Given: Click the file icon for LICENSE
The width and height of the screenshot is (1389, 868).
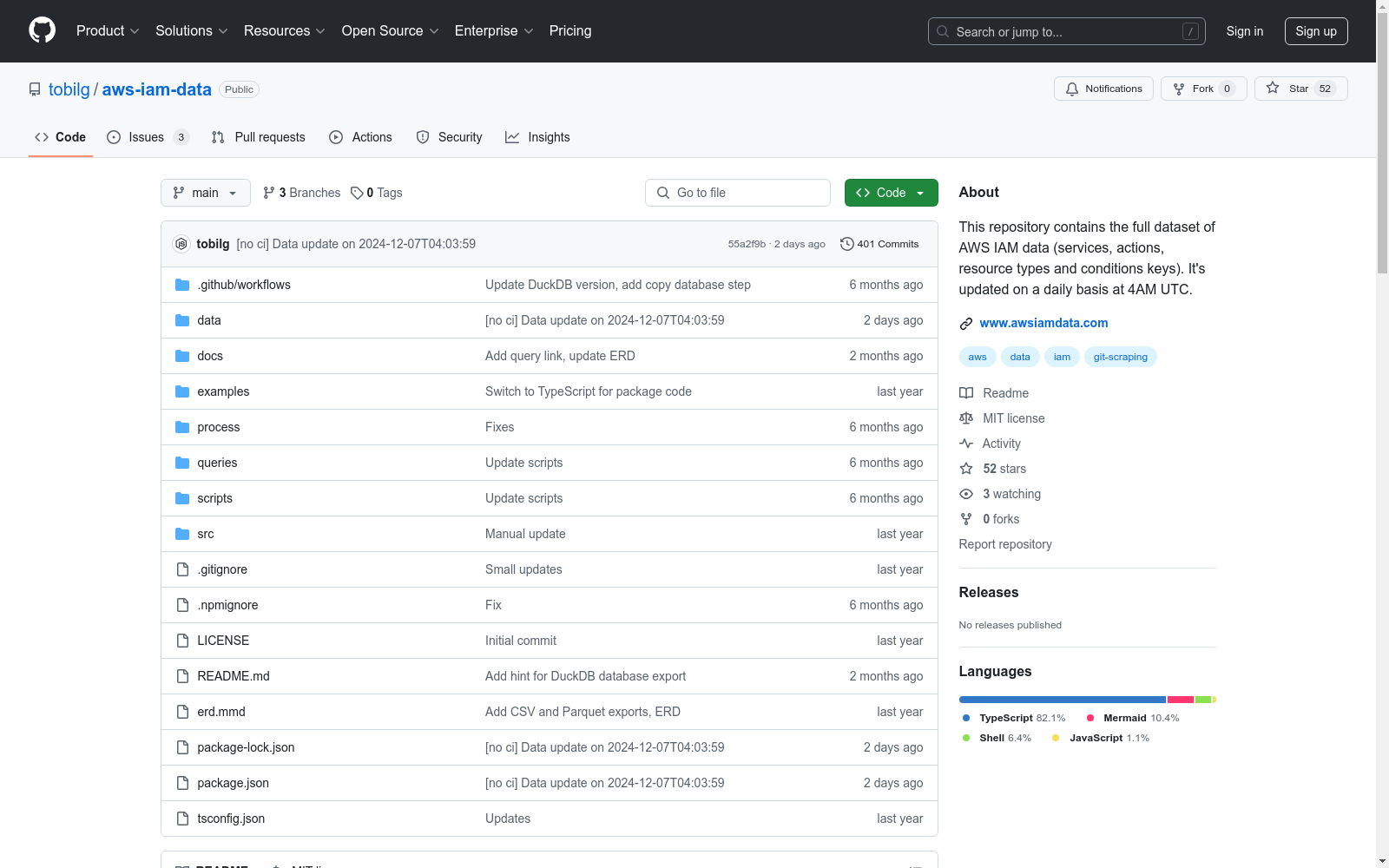Looking at the screenshot, I should tap(182, 641).
